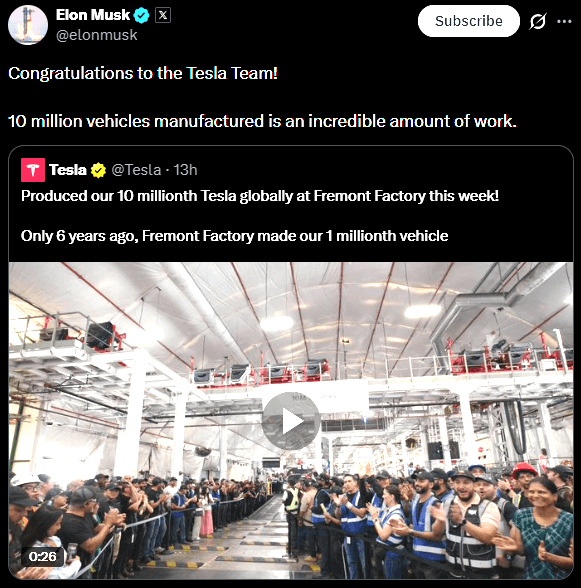Click the 'Only 6 years ago' text line
Screen dimensions: 581x588
(x=234, y=236)
